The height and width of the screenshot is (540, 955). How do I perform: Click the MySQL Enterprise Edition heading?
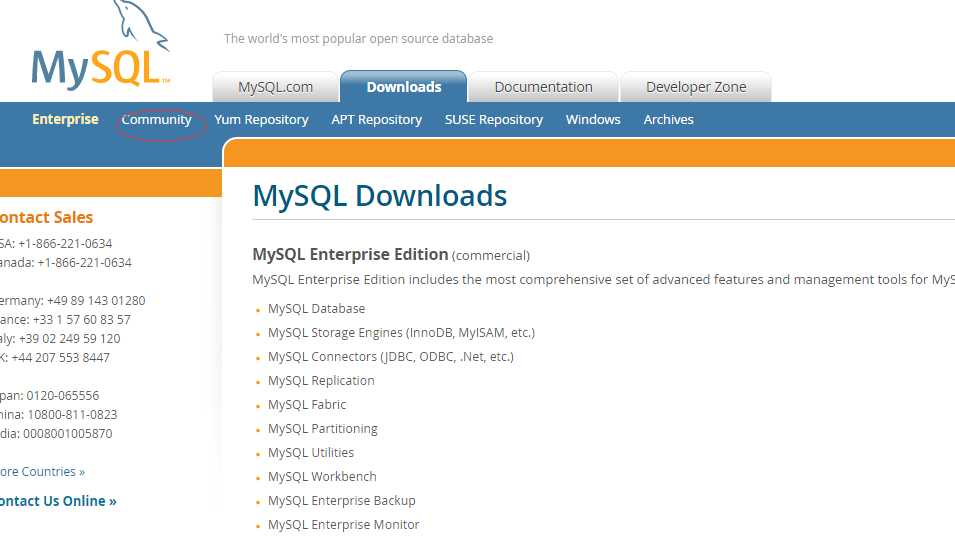[350, 254]
